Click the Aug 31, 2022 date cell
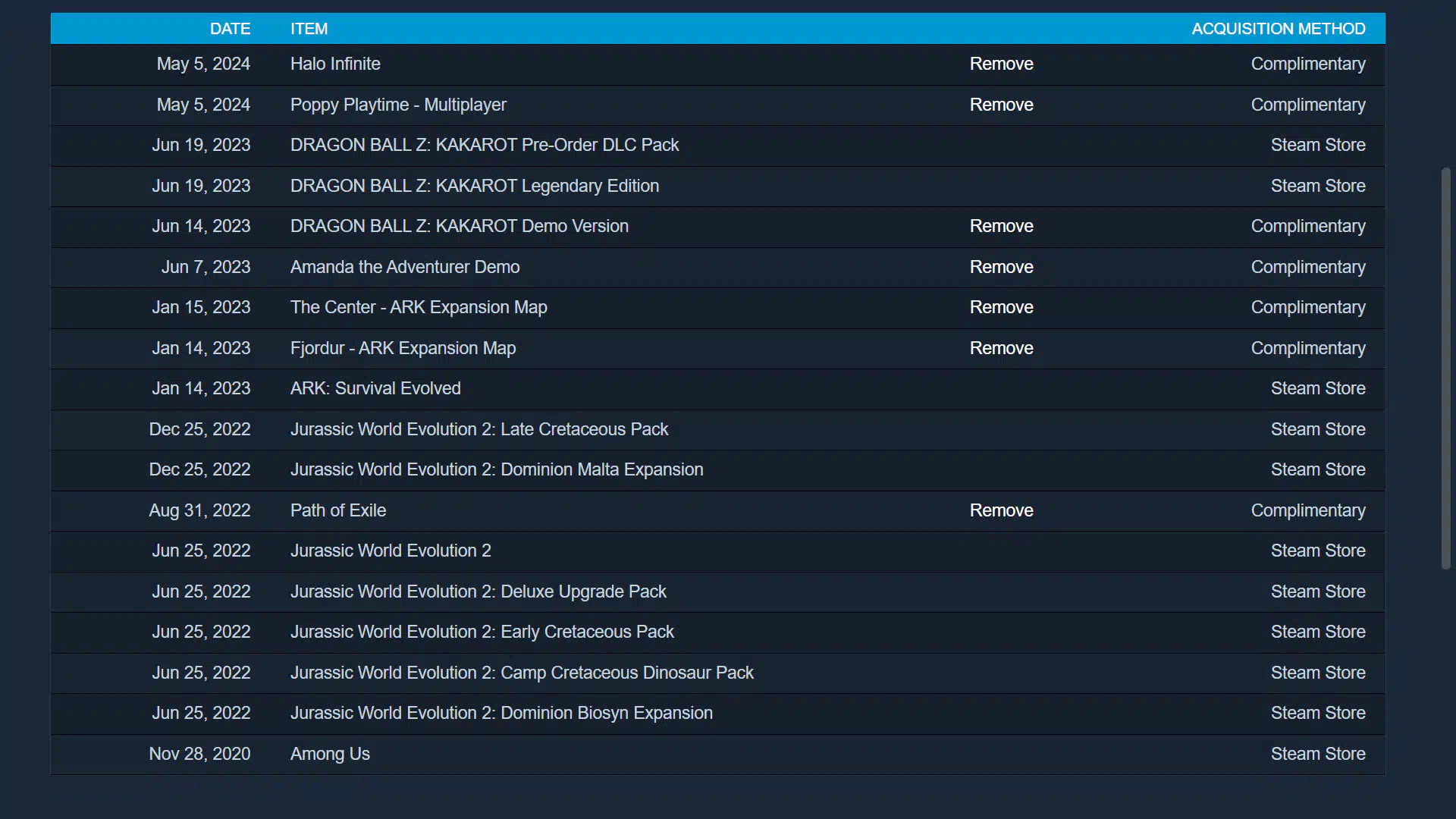Screen dimensions: 1456x819 pyautogui.click(x=199, y=510)
